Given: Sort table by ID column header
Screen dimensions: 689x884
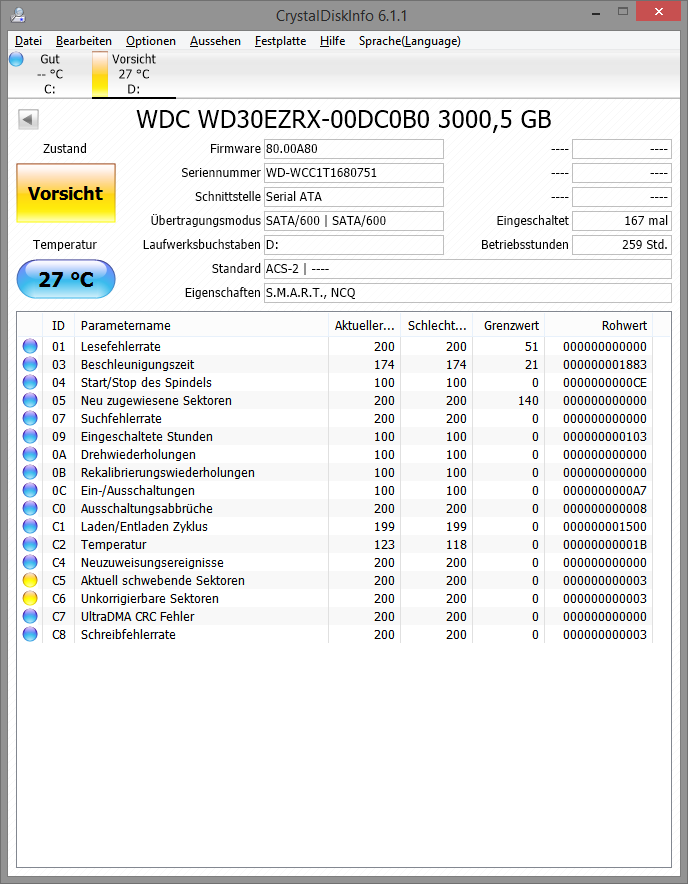Looking at the screenshot, I should pyautogui.click(x=58, y=325).
